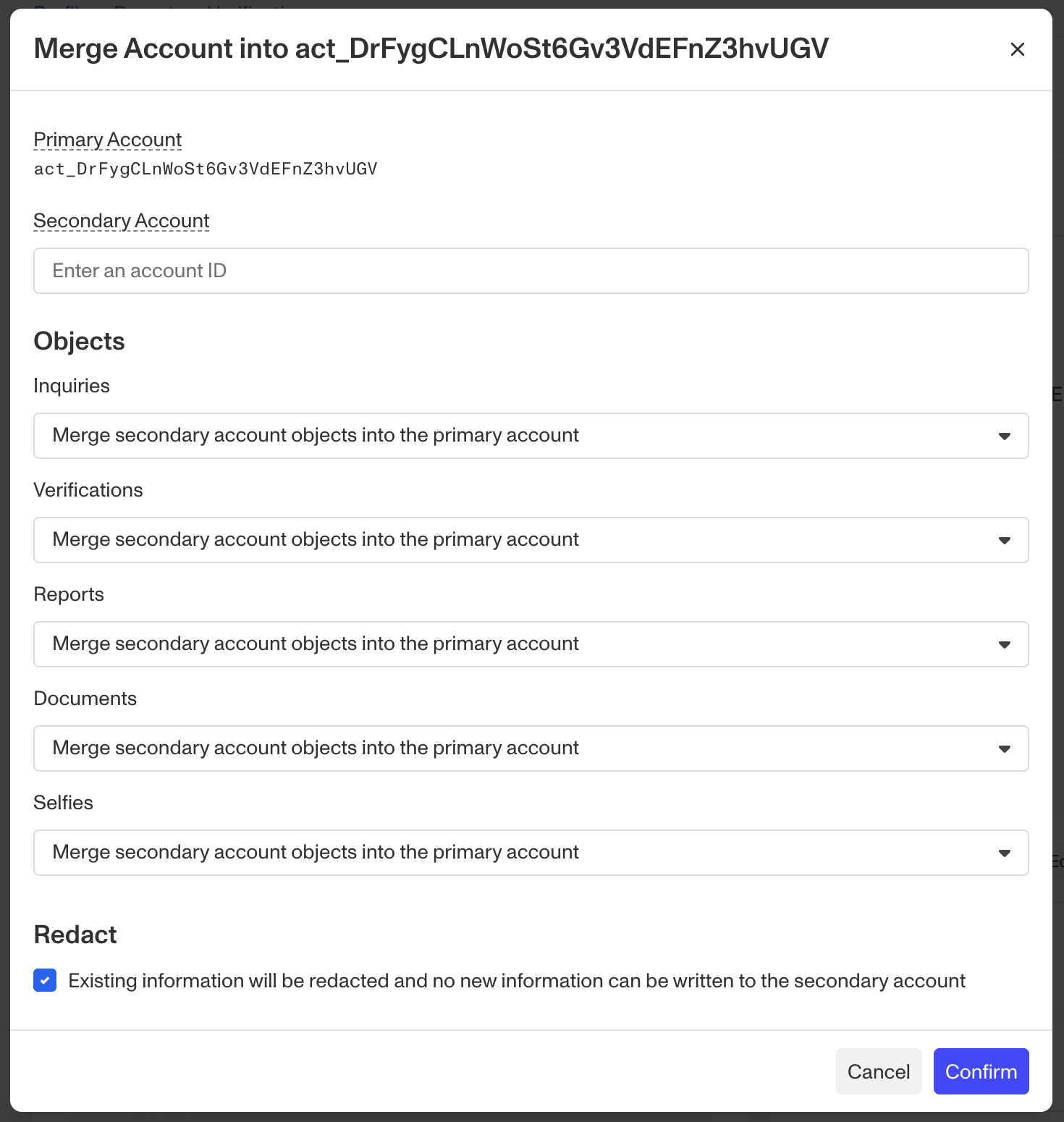
Task: Click the Secondary Account dotted-underline label
Action: pyautogui.click(x=120, y=221)
